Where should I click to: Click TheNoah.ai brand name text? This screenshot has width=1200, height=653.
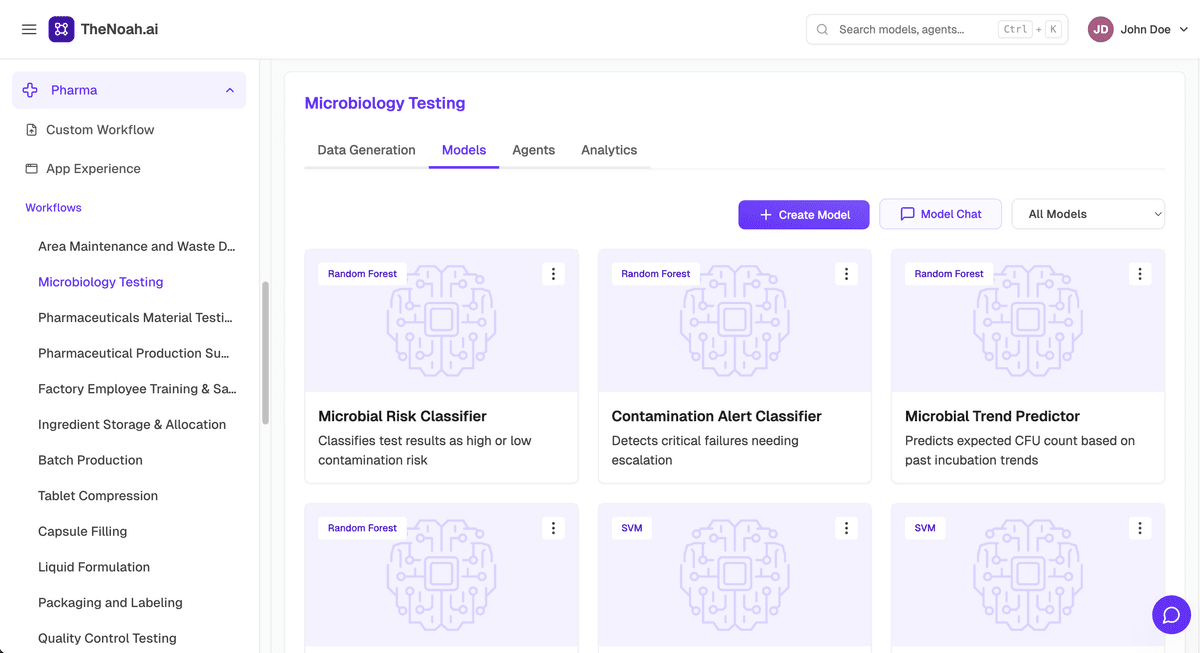pos(121,29)
